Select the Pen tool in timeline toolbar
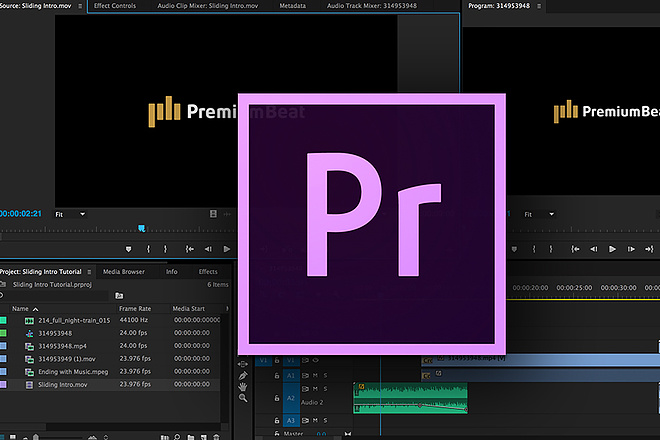The width and height of the screenshot is (660, 440). (243, 375)
